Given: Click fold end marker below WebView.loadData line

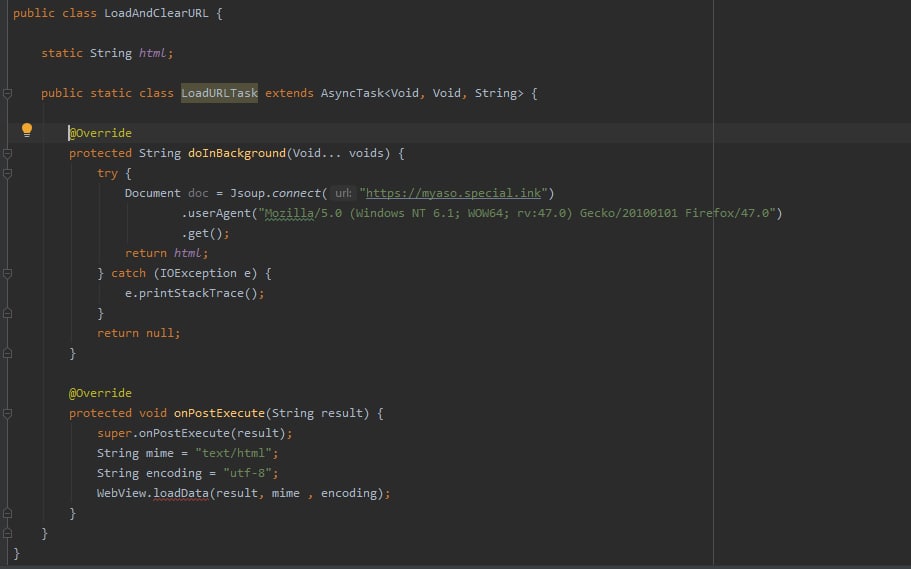Looking at the screenshot, I should tap(8, 513).
